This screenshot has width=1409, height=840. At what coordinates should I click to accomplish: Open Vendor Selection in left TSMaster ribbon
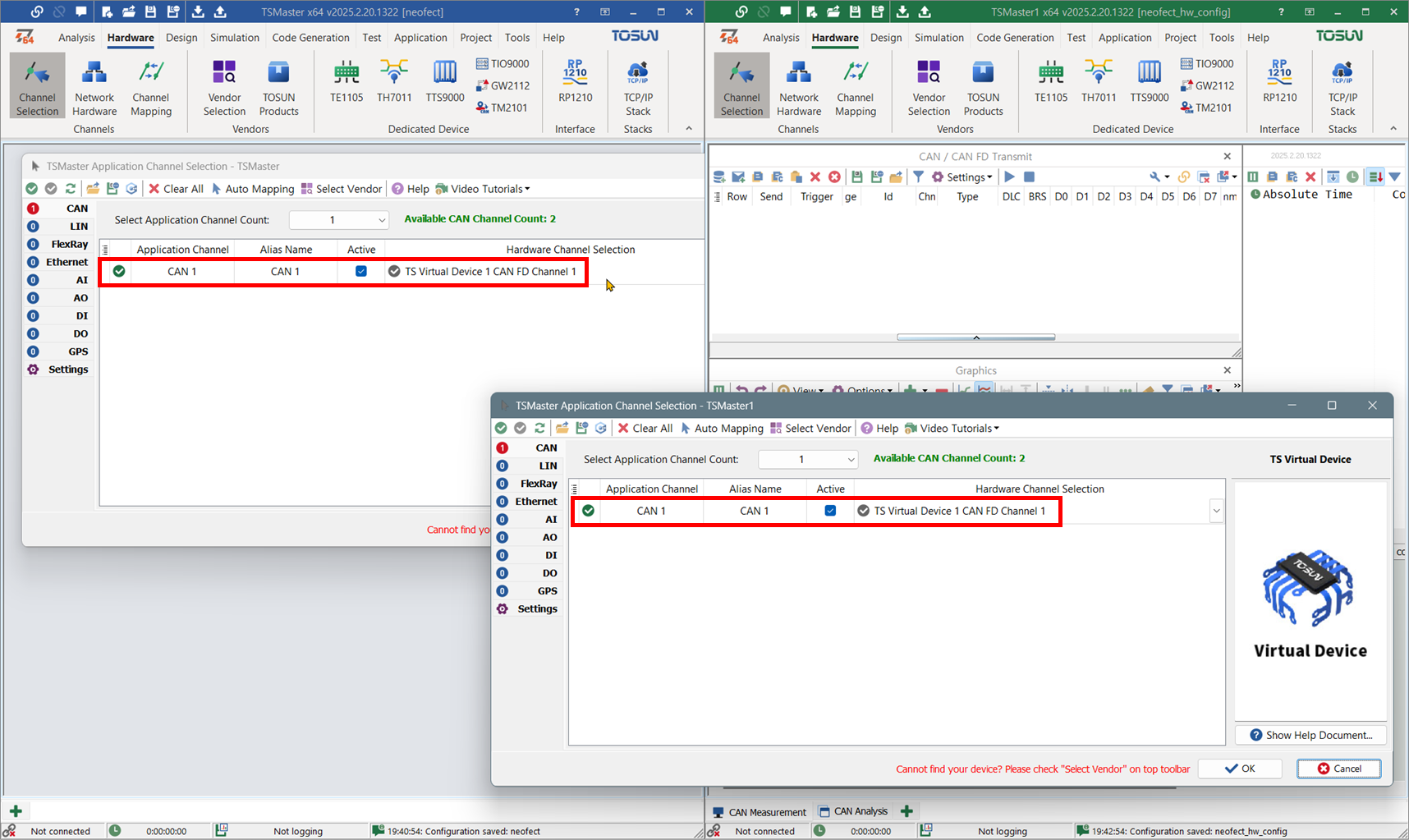224,85
